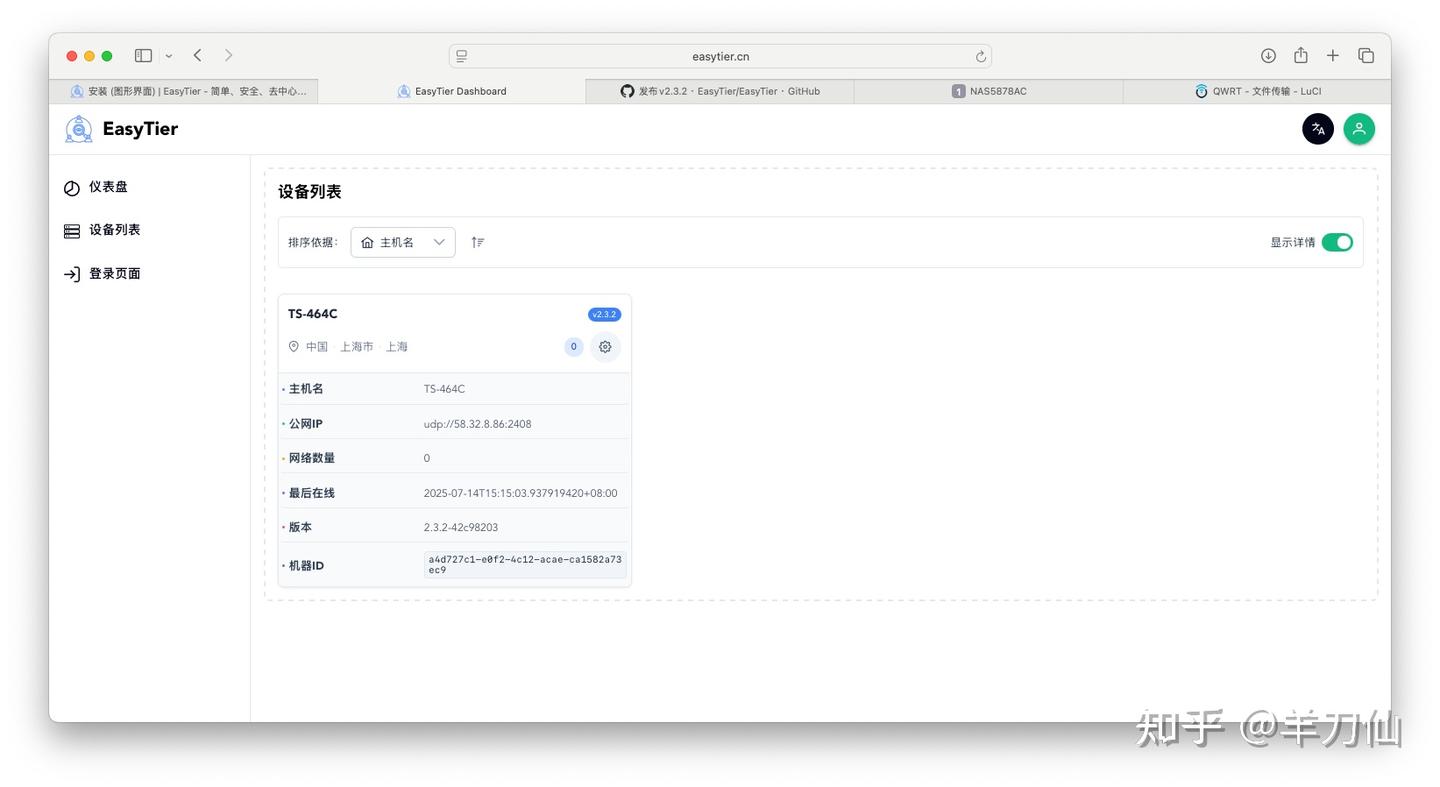
Task: Add a new Safari tab
Action: pyautogui.click(x=1333, y=56)
